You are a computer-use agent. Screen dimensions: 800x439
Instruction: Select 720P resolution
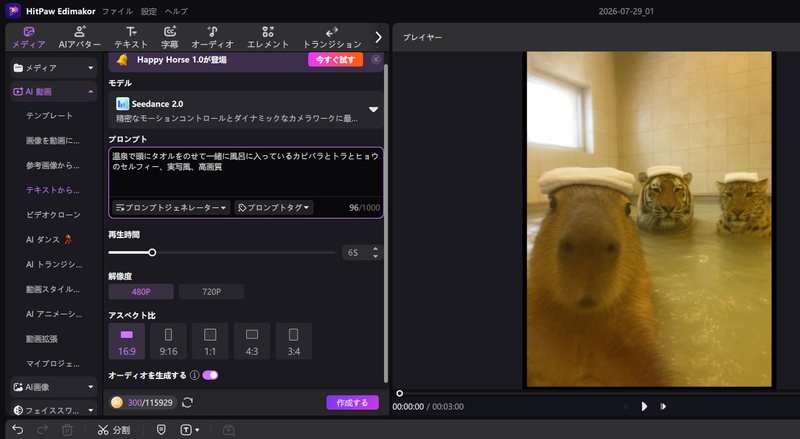[211, 291]
